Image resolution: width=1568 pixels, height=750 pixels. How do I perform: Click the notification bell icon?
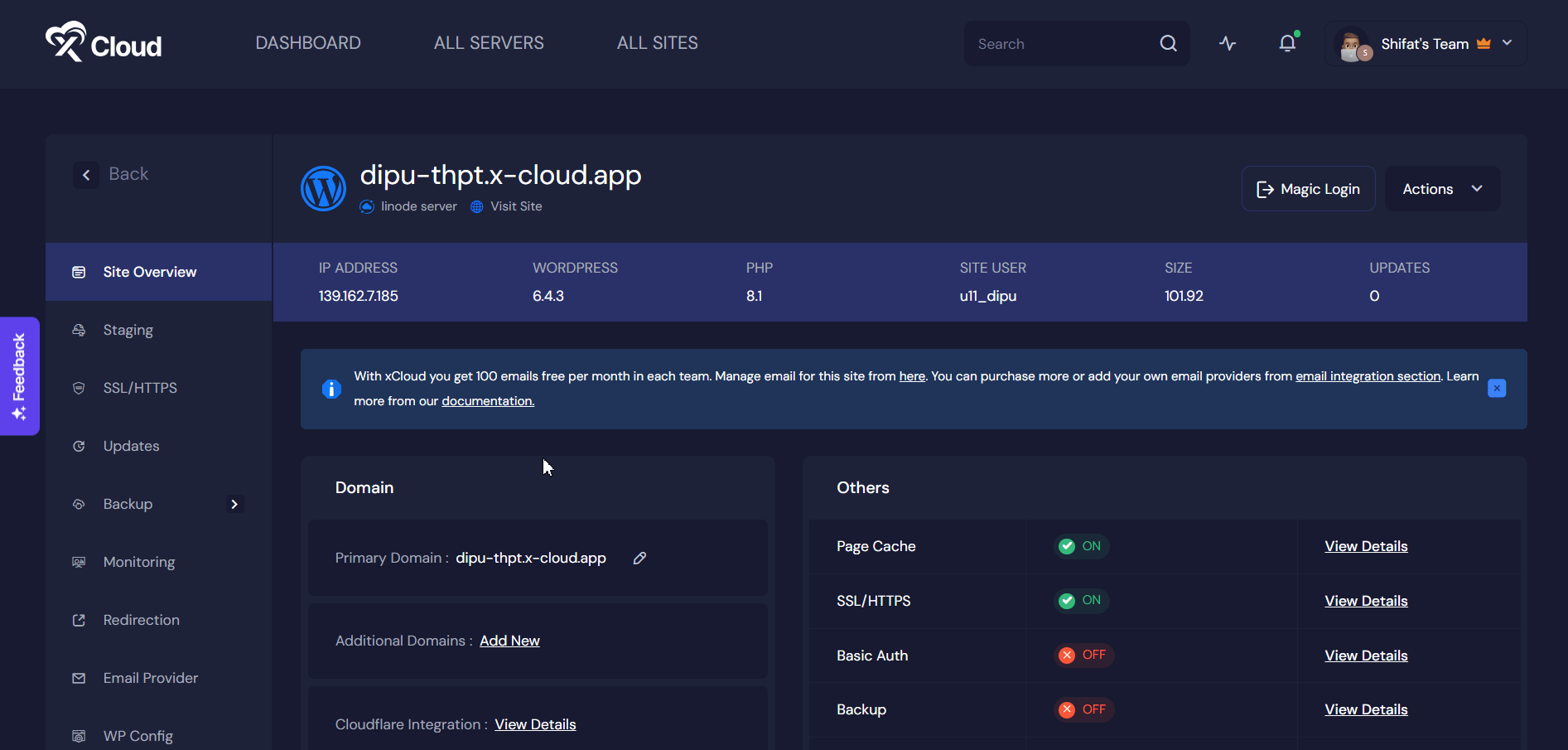[1286, 42]
